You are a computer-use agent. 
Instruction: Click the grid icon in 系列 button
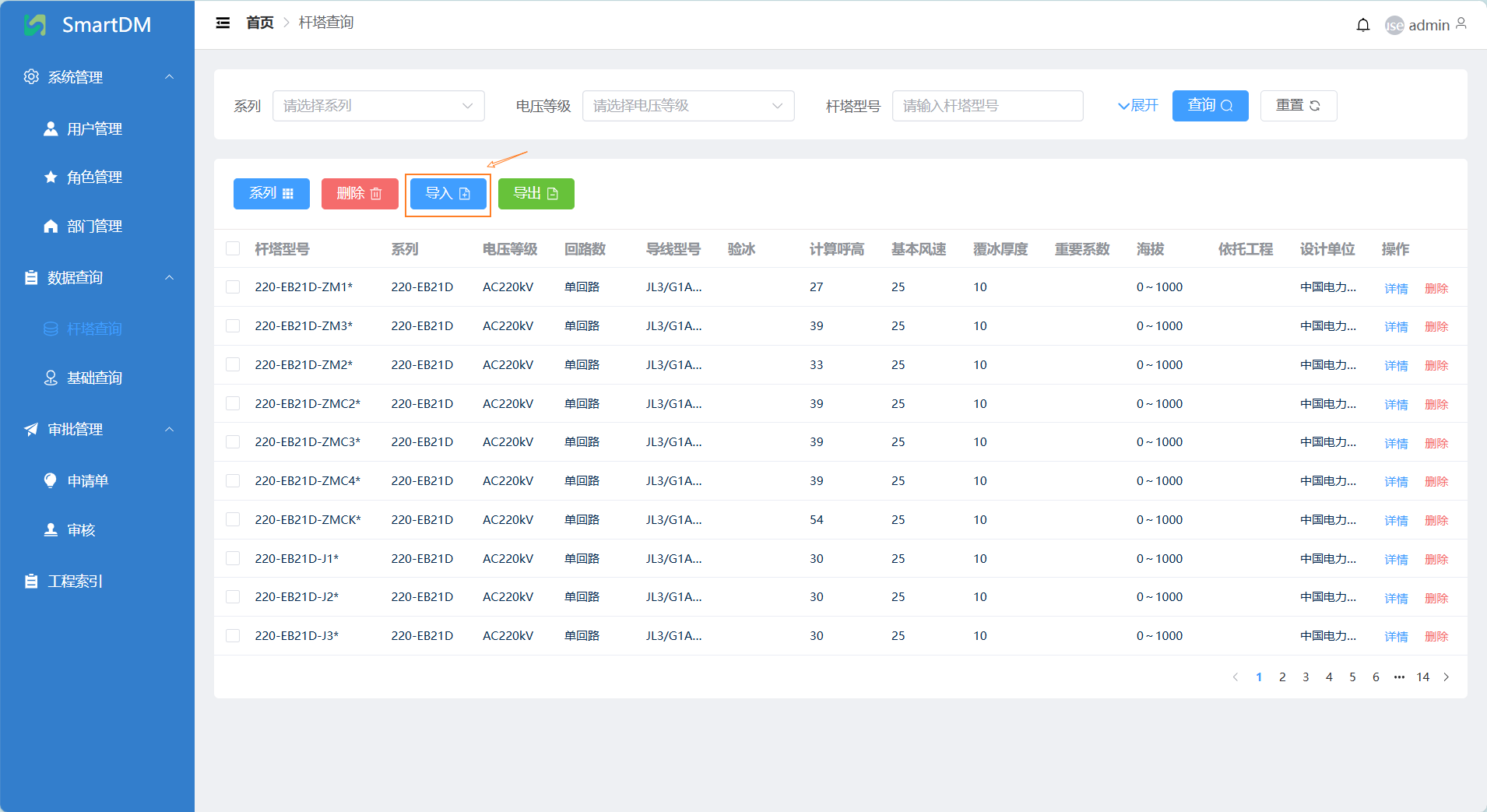[288, 194]
